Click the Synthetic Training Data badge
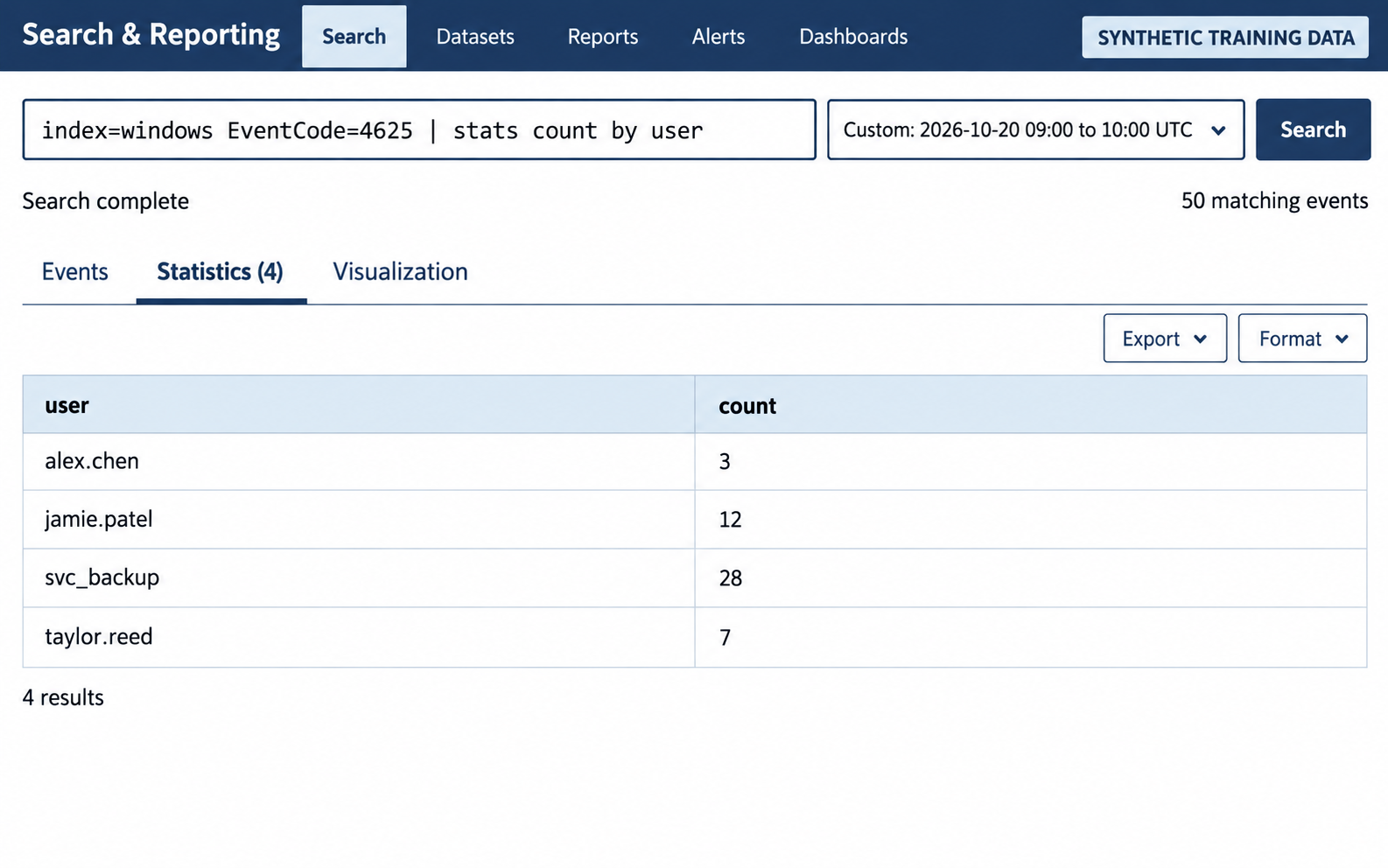This screenshot has width=1388, height=868. pos(1225,38)
